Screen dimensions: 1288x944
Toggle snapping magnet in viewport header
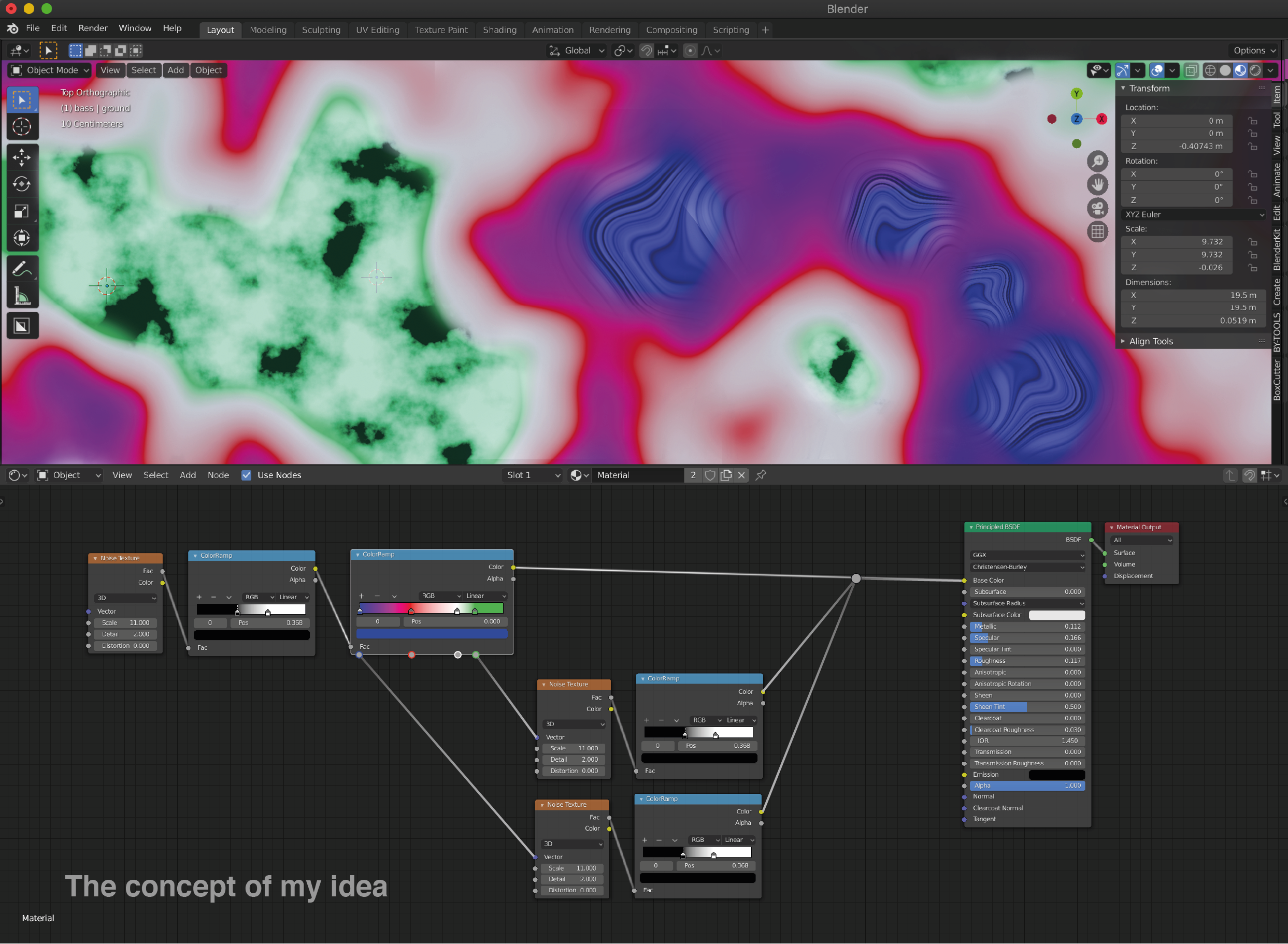[646, 50]
